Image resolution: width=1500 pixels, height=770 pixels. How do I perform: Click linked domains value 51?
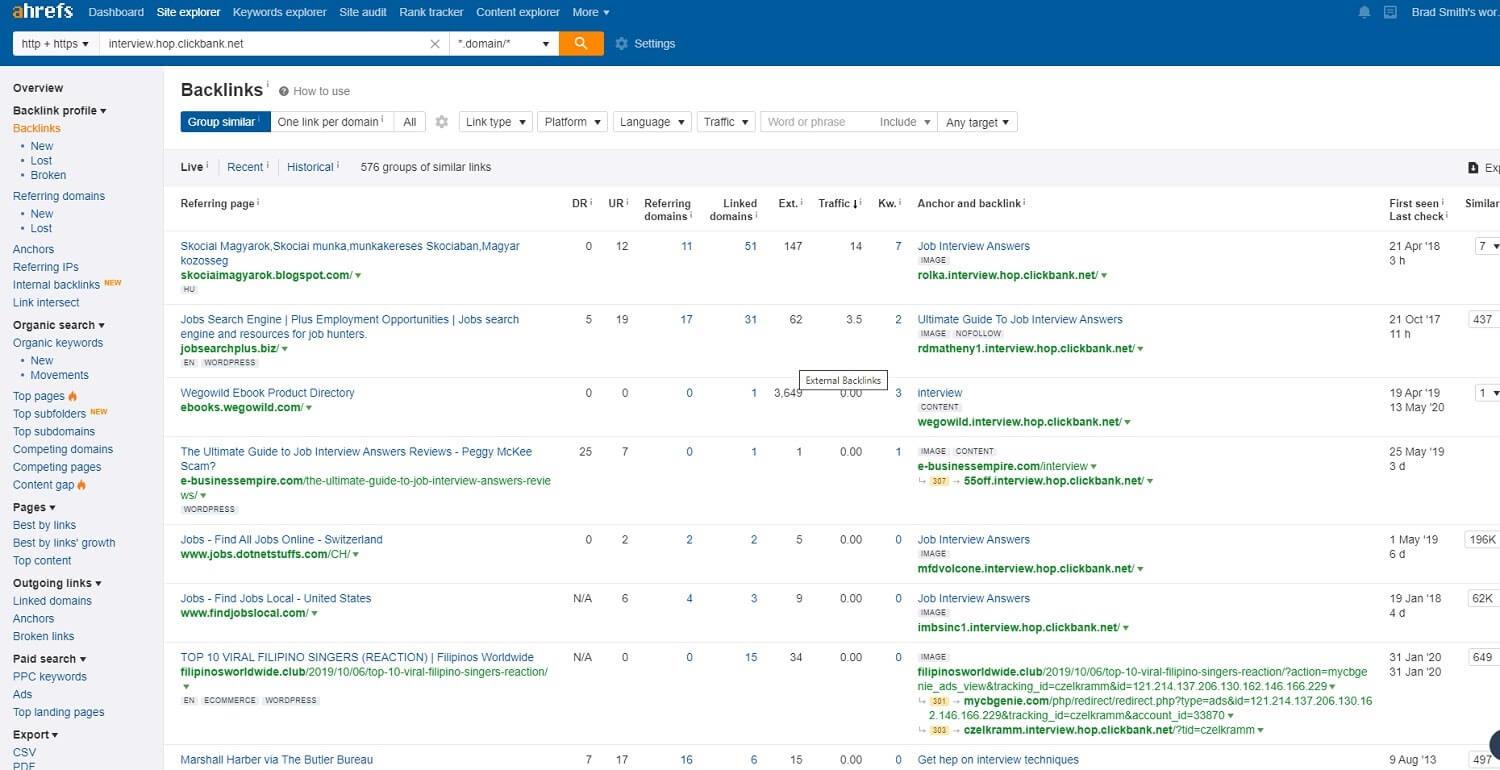[x=750, y=246]
